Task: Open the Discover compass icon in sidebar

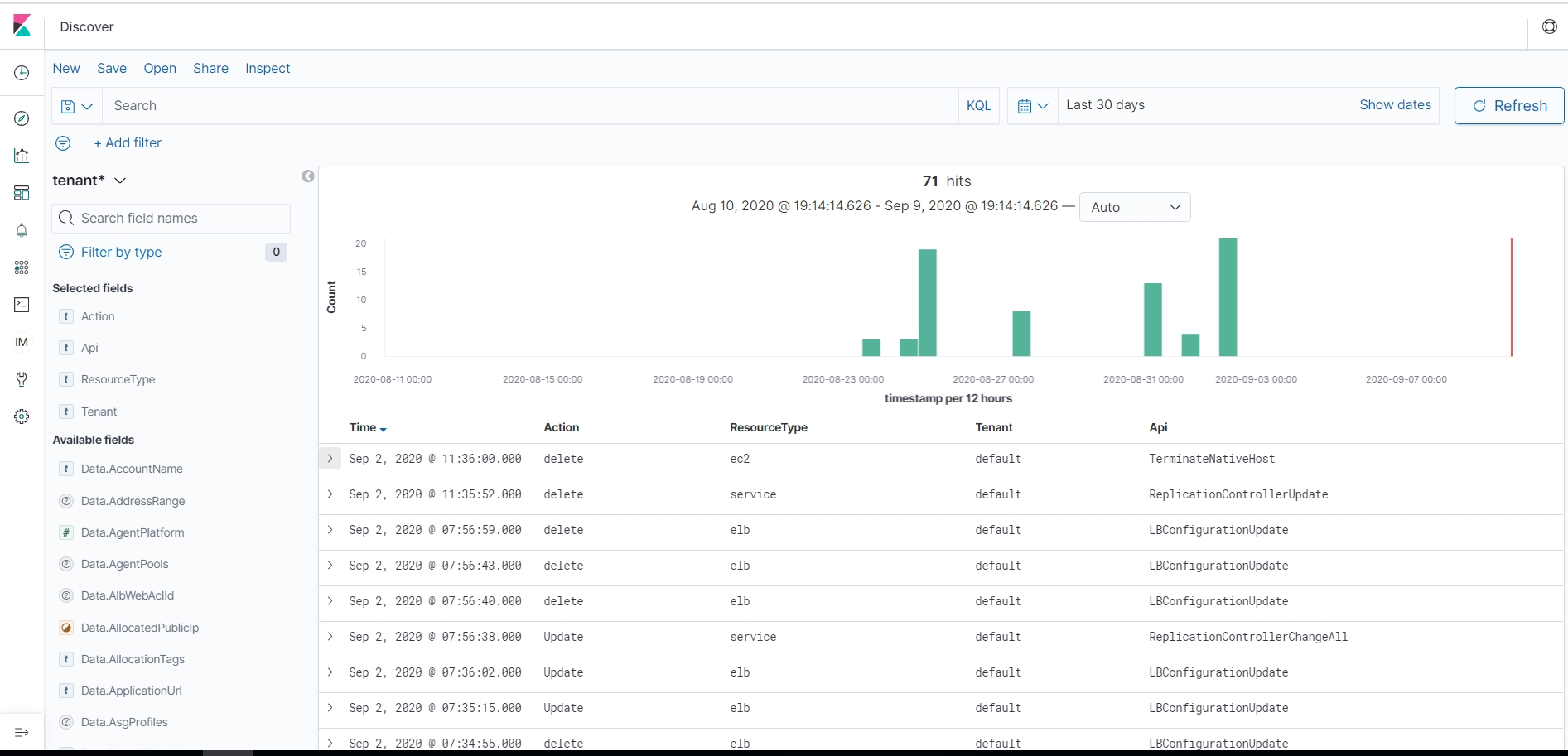Action: 22,118
